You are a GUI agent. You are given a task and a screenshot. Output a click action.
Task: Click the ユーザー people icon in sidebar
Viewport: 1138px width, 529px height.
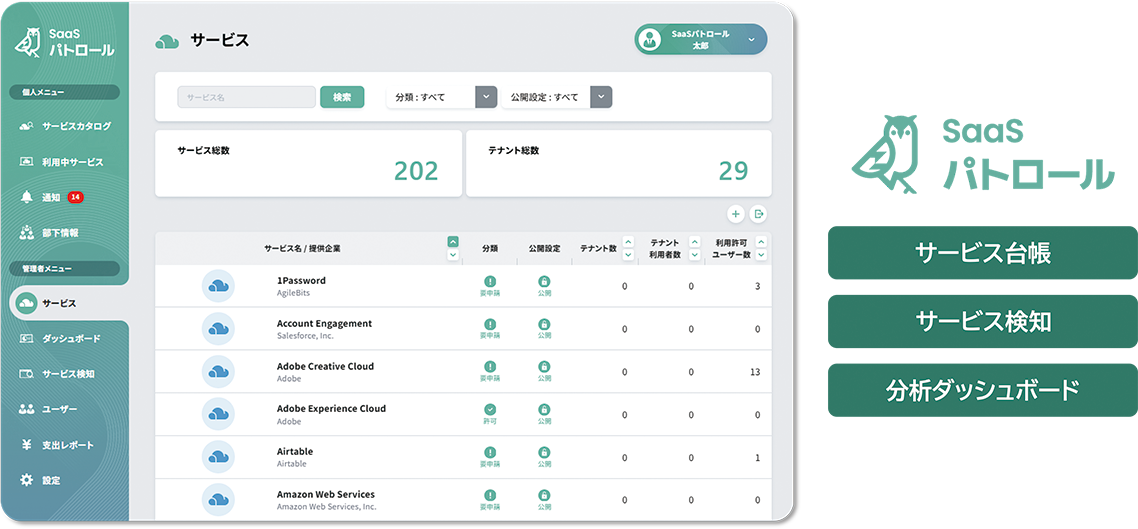click(x=27, y=409)
